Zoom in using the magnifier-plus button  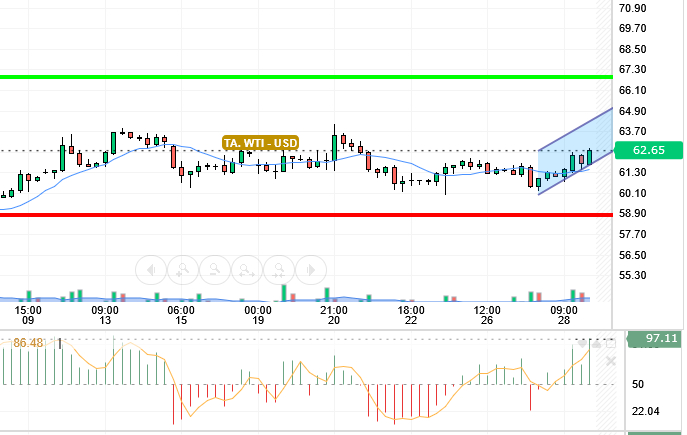183,270
